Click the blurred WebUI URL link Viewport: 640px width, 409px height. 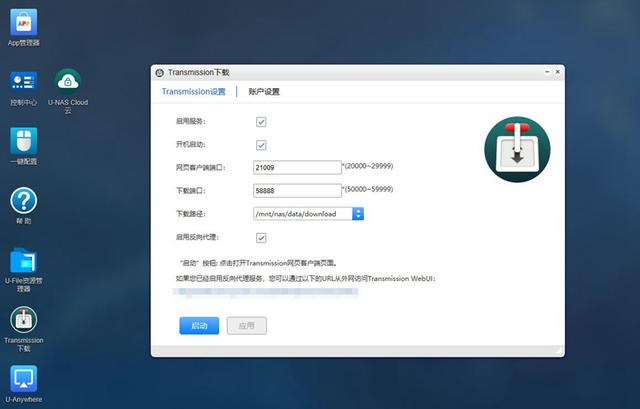pyautogui.click(x=265, y=292)
